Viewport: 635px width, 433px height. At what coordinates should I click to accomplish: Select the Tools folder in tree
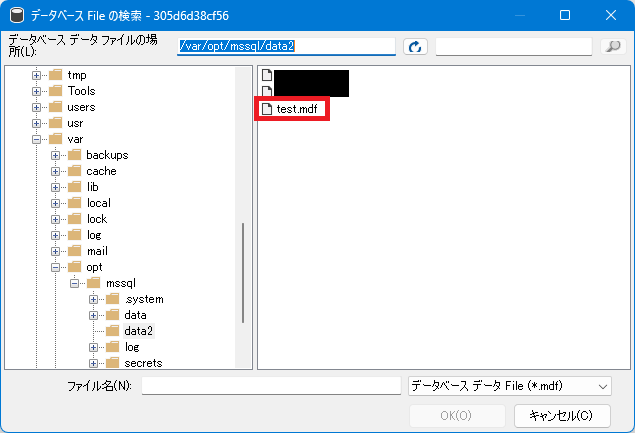[x=81, y=91]
